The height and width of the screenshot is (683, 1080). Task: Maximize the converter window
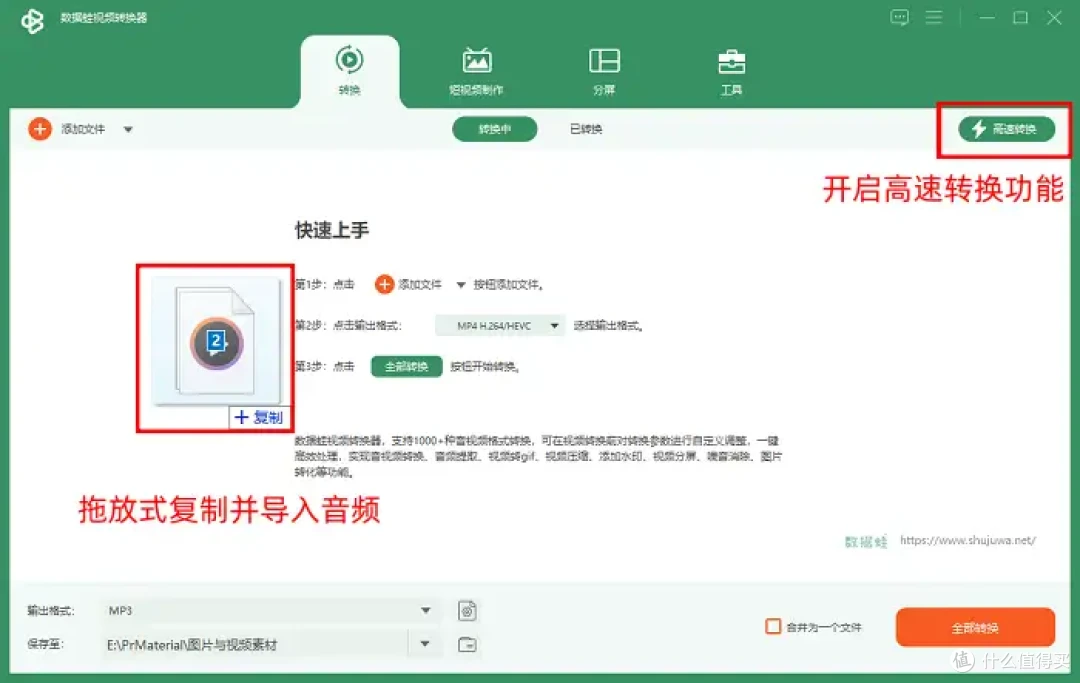coord(1021,17)
